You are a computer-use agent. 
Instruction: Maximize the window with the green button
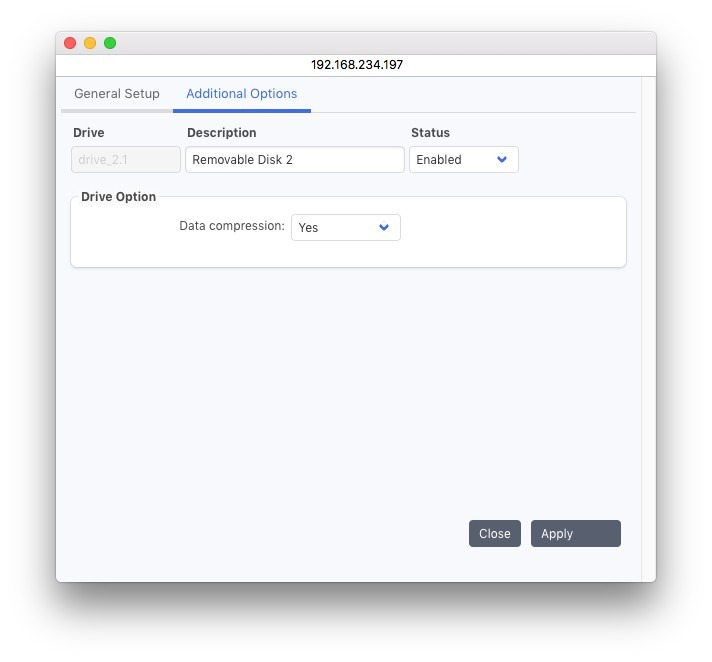[x=110, y=43]
